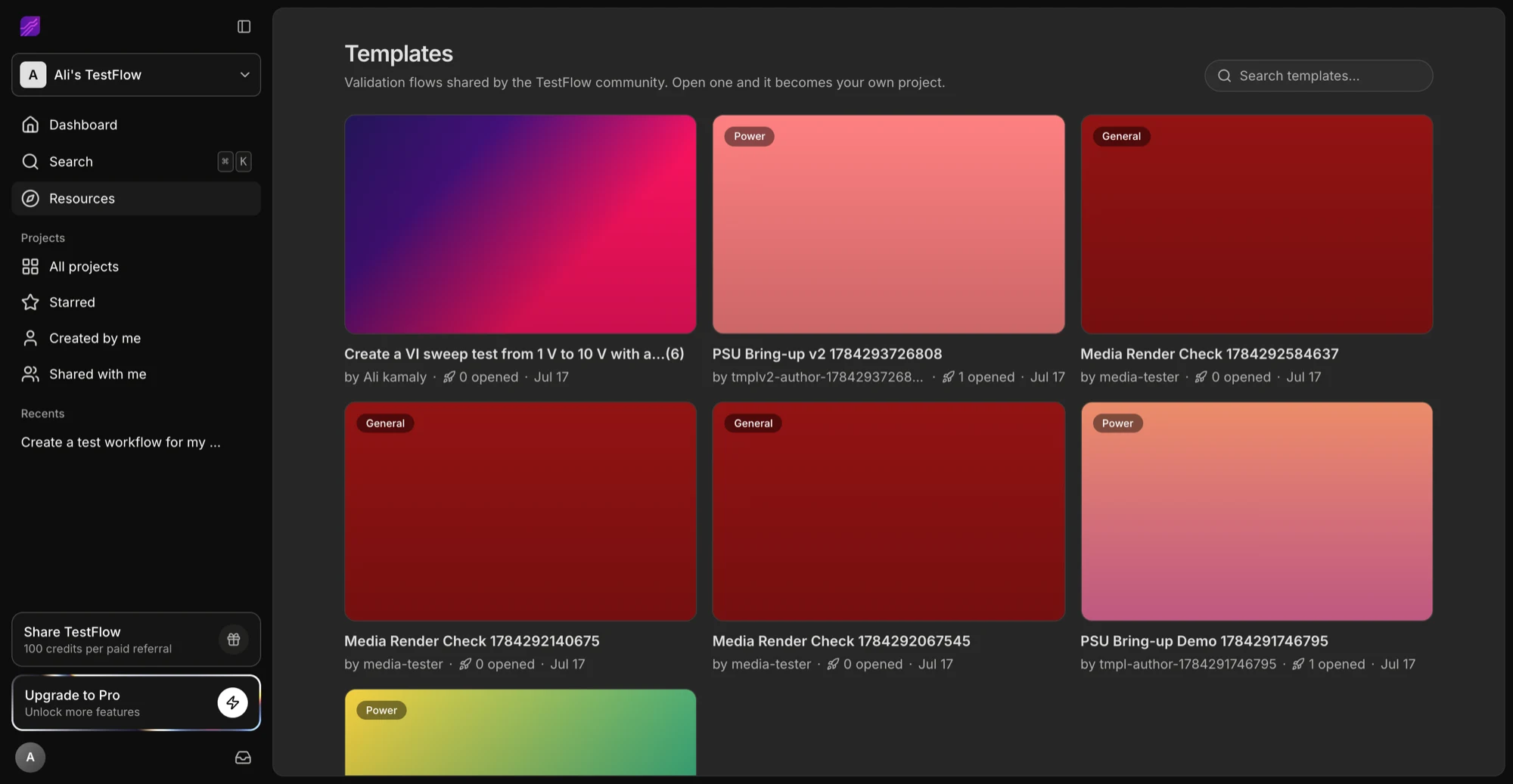The image size is (1513, 784).
Task: Click the TestFlow logo icon
Action: coord(30,26)
